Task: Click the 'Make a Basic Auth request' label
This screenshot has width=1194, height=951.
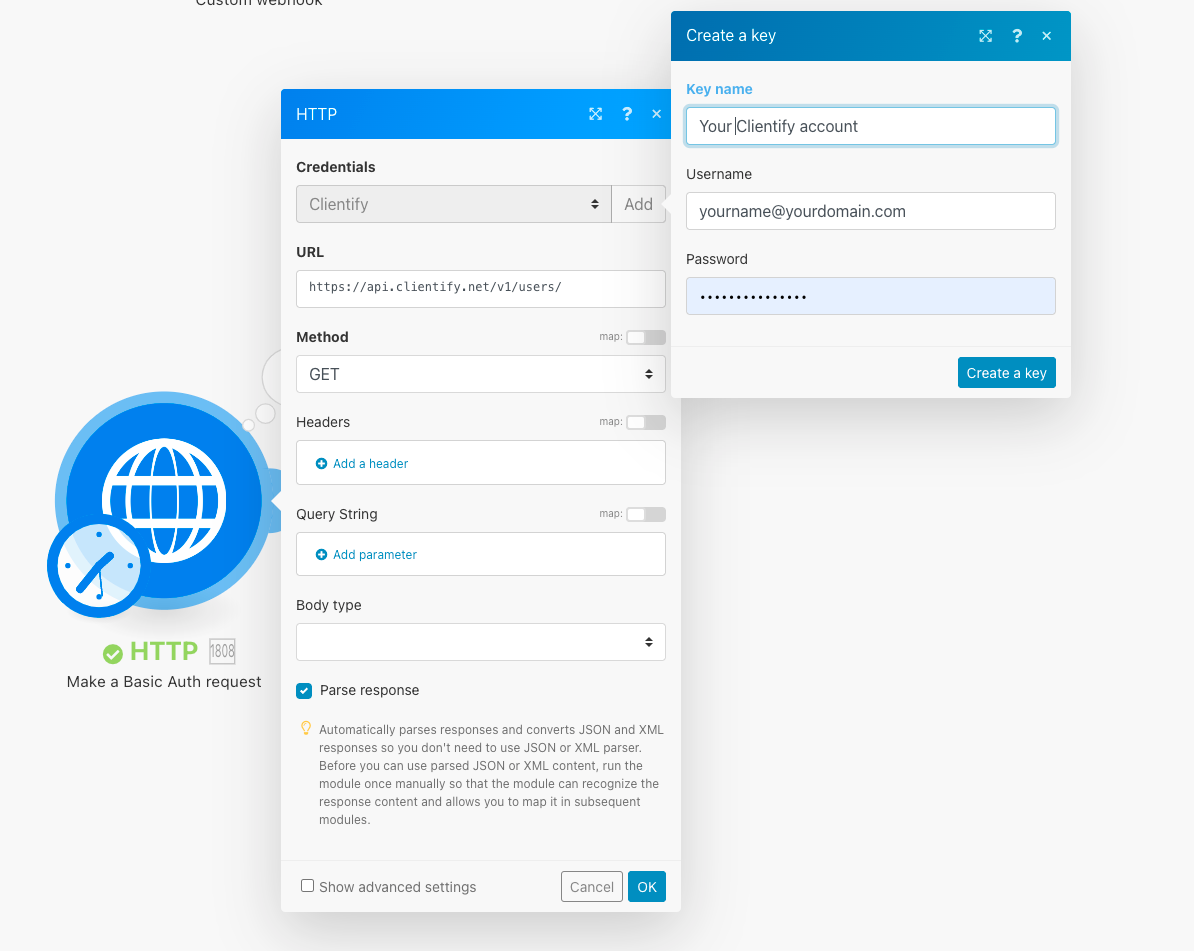Action: (x=164, y=682)
